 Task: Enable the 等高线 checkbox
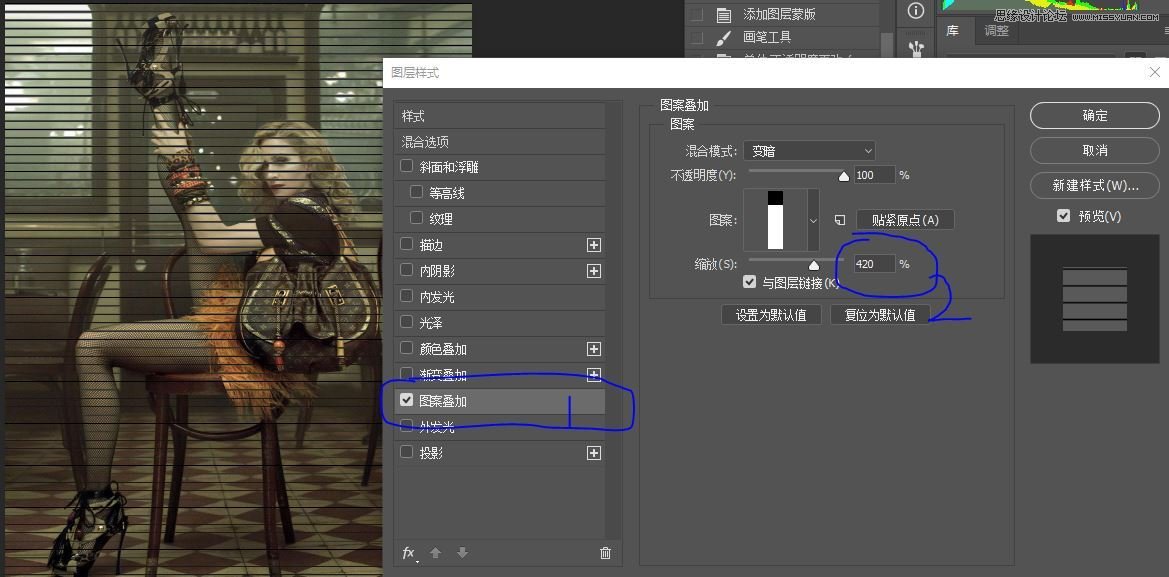(417, 192)
